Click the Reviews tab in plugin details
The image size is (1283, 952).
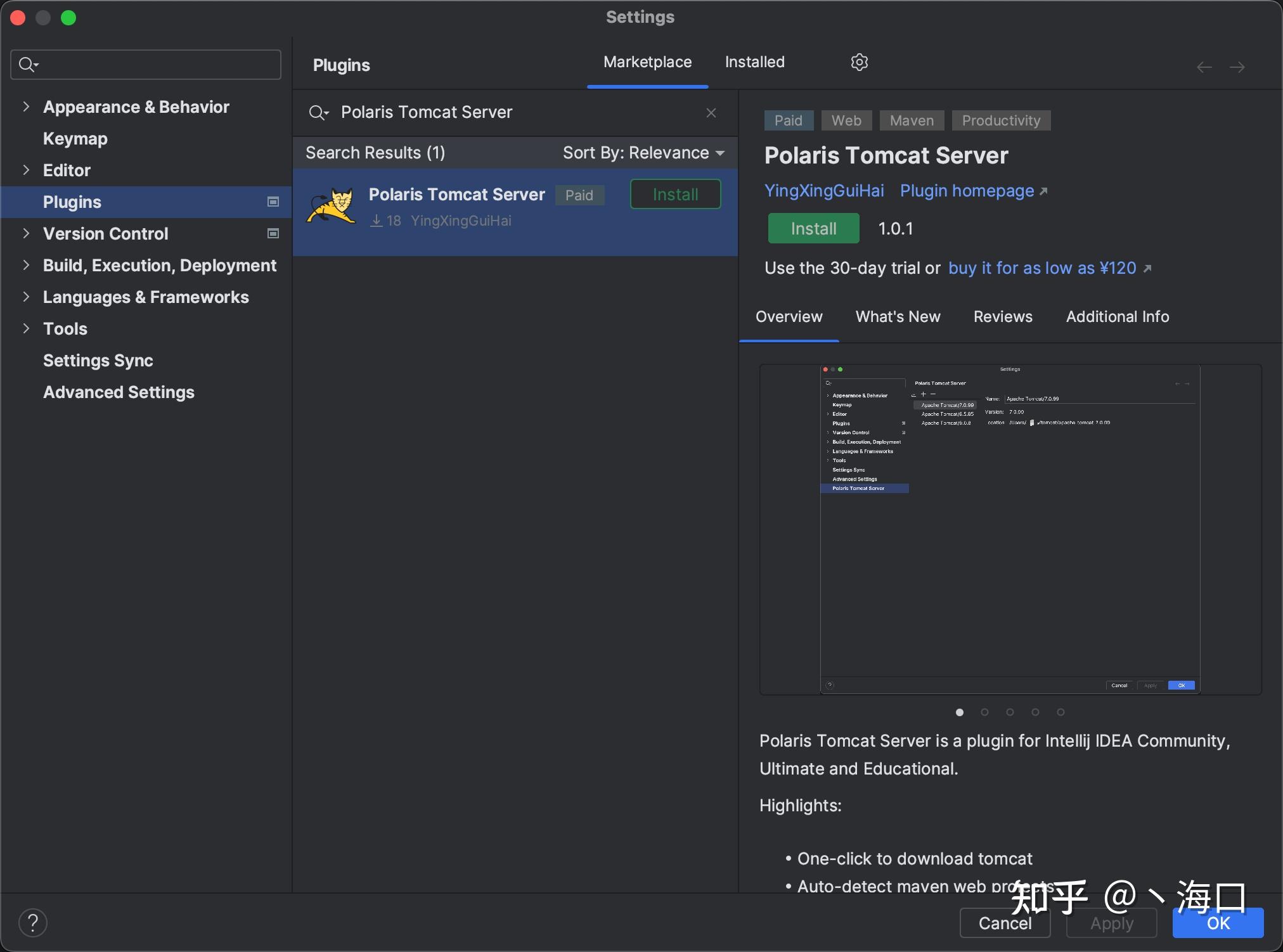pyautogui.click(x=1003, y=316)
